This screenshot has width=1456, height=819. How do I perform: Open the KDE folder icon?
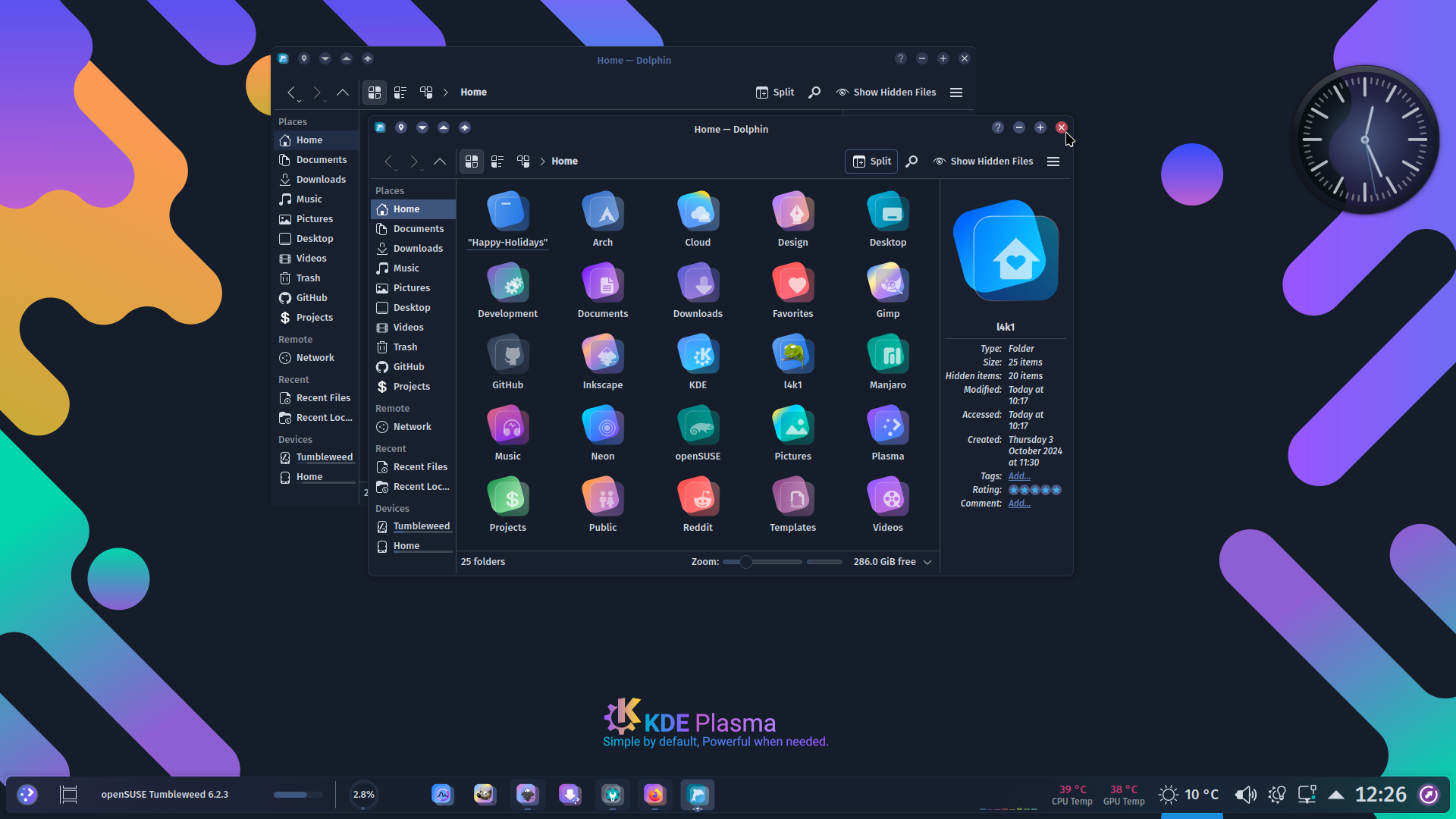tap(698, 355)
